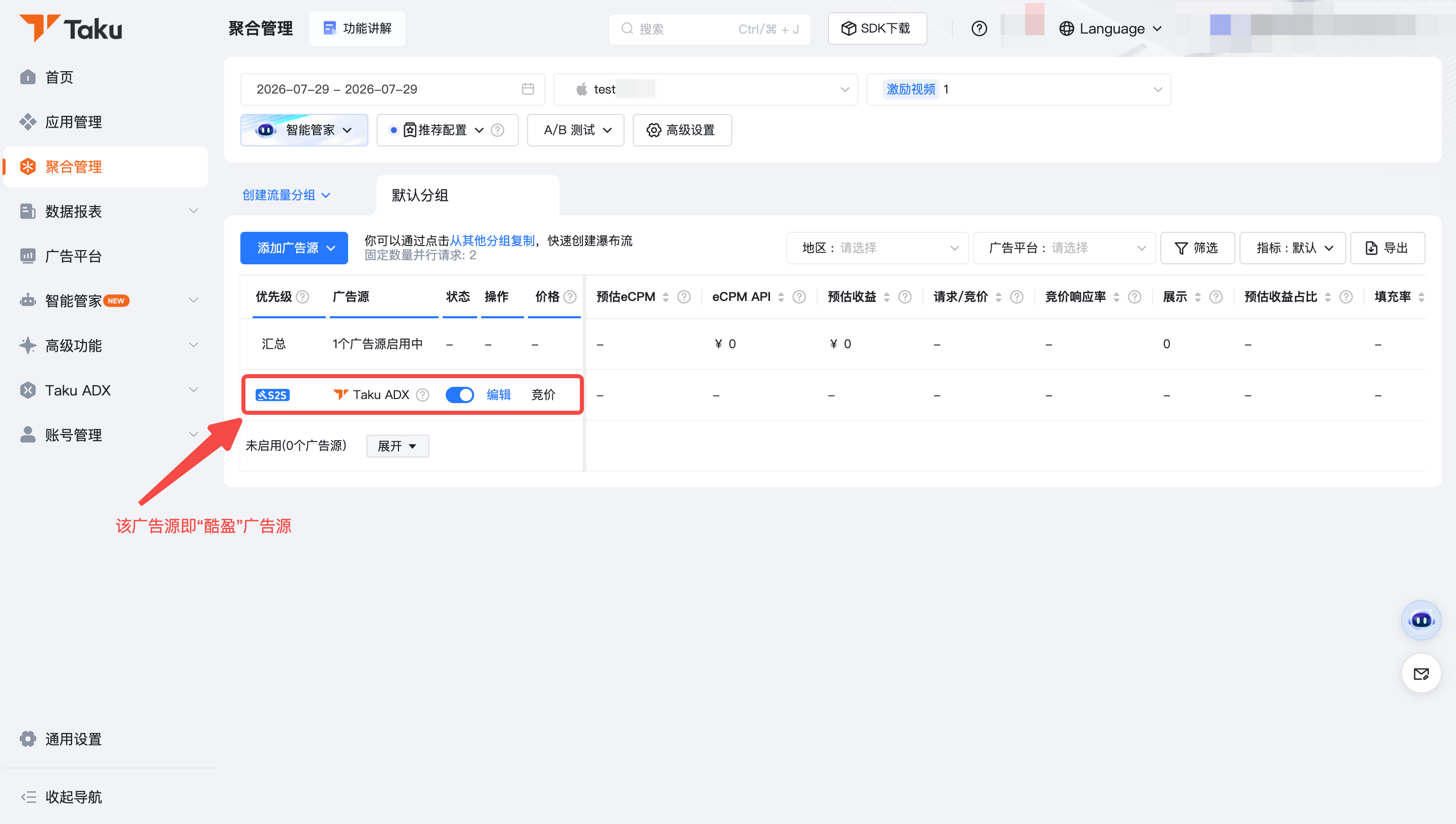Click help icon beside 推荐配置
This screenshot has height=824, width=1456.
(x=497, y=130)
